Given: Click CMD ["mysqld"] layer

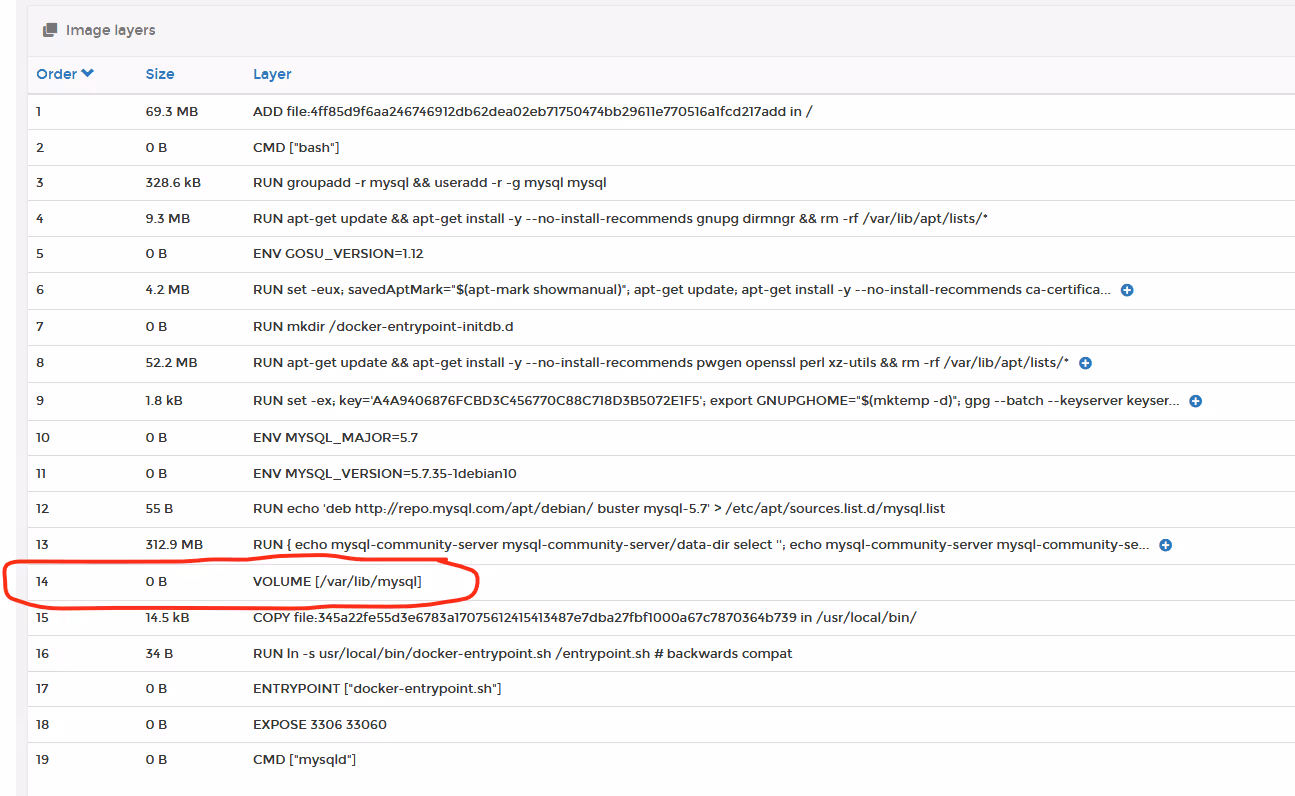Looking at the screenshot, I should pos(304,759).
